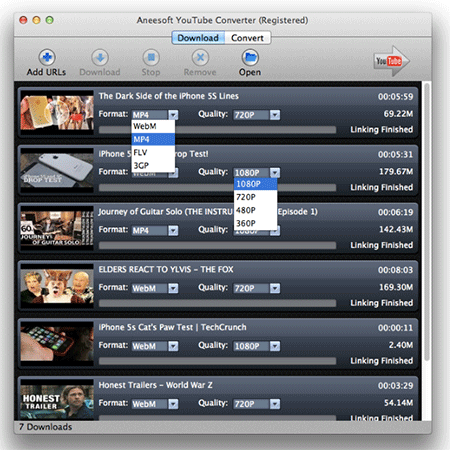Select title 'Honest Trailers – World War Z'
This screenshot has height=450, width=450.
pos(155,385)
